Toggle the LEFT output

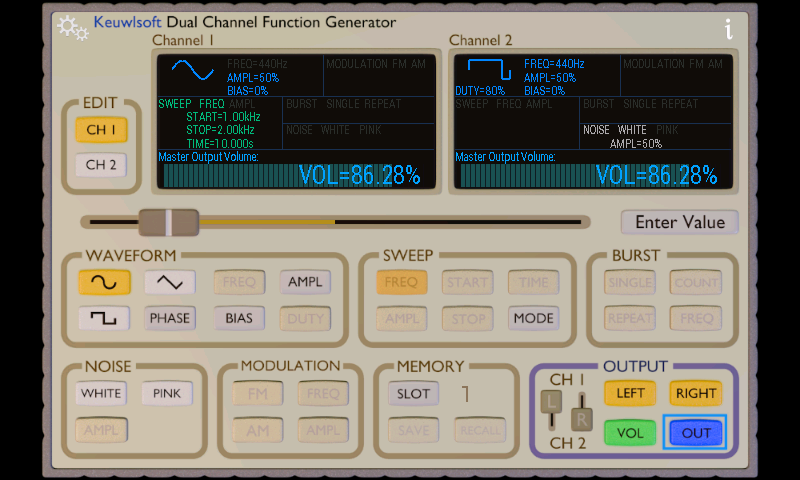(630, 393)
